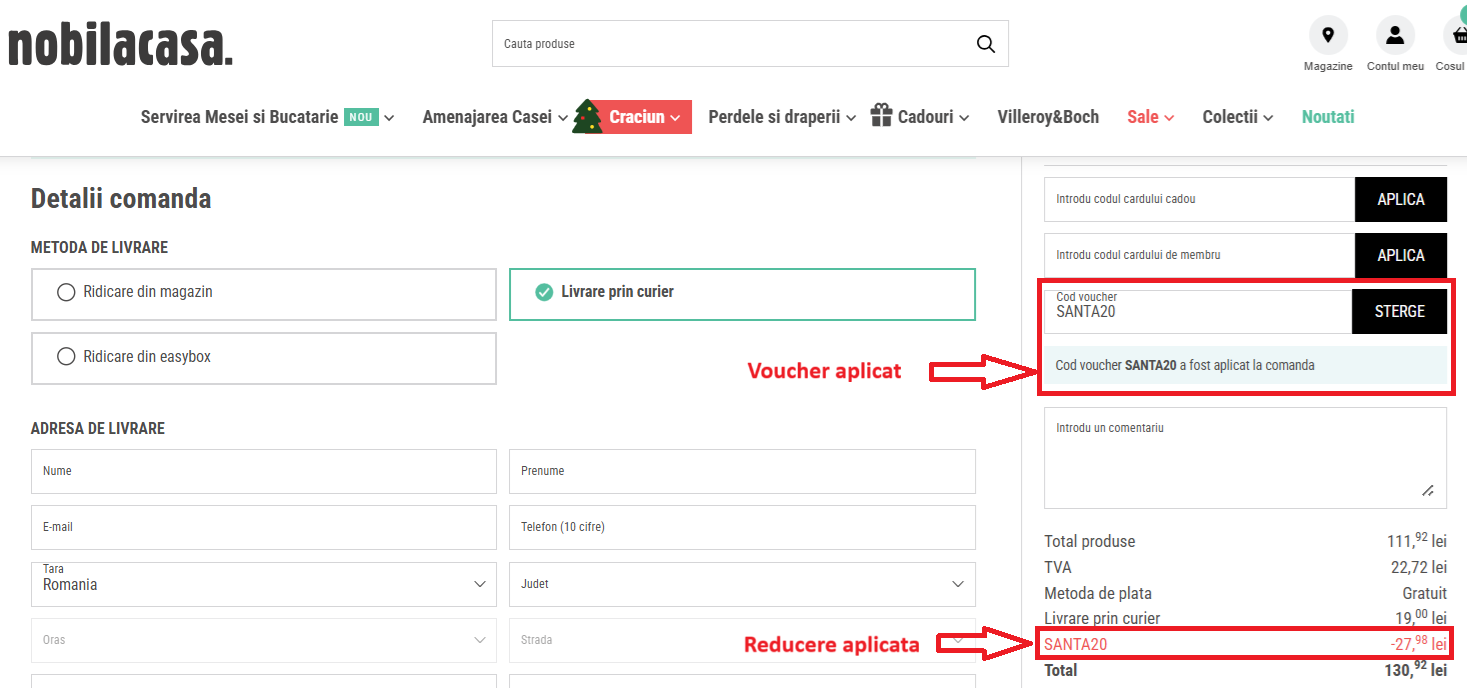Click the Total 130,92 lei value
This screenshot has width=1467, height=688.
(1415, 669)
